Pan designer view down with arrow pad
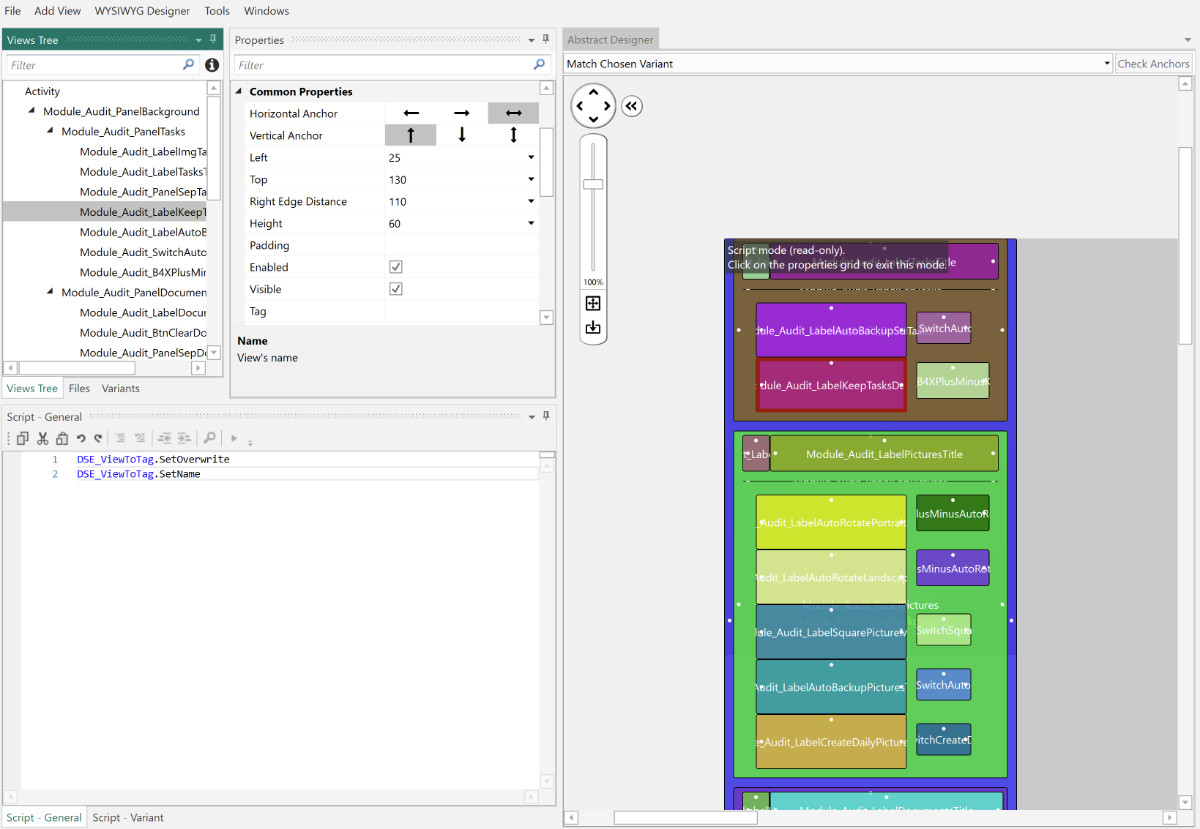This screenshot has width=1200, height=829. pyautogui.click(x=594, y=119)
